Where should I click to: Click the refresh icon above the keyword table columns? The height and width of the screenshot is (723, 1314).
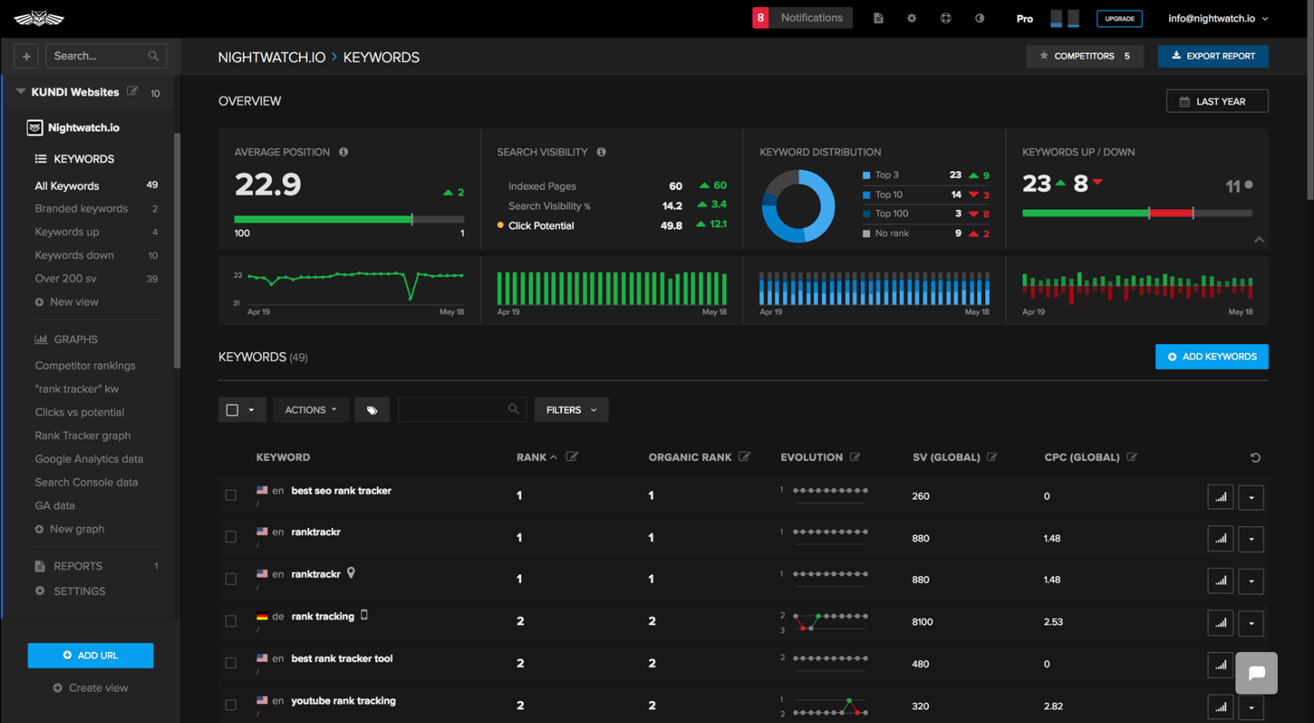coord(1256,457)
